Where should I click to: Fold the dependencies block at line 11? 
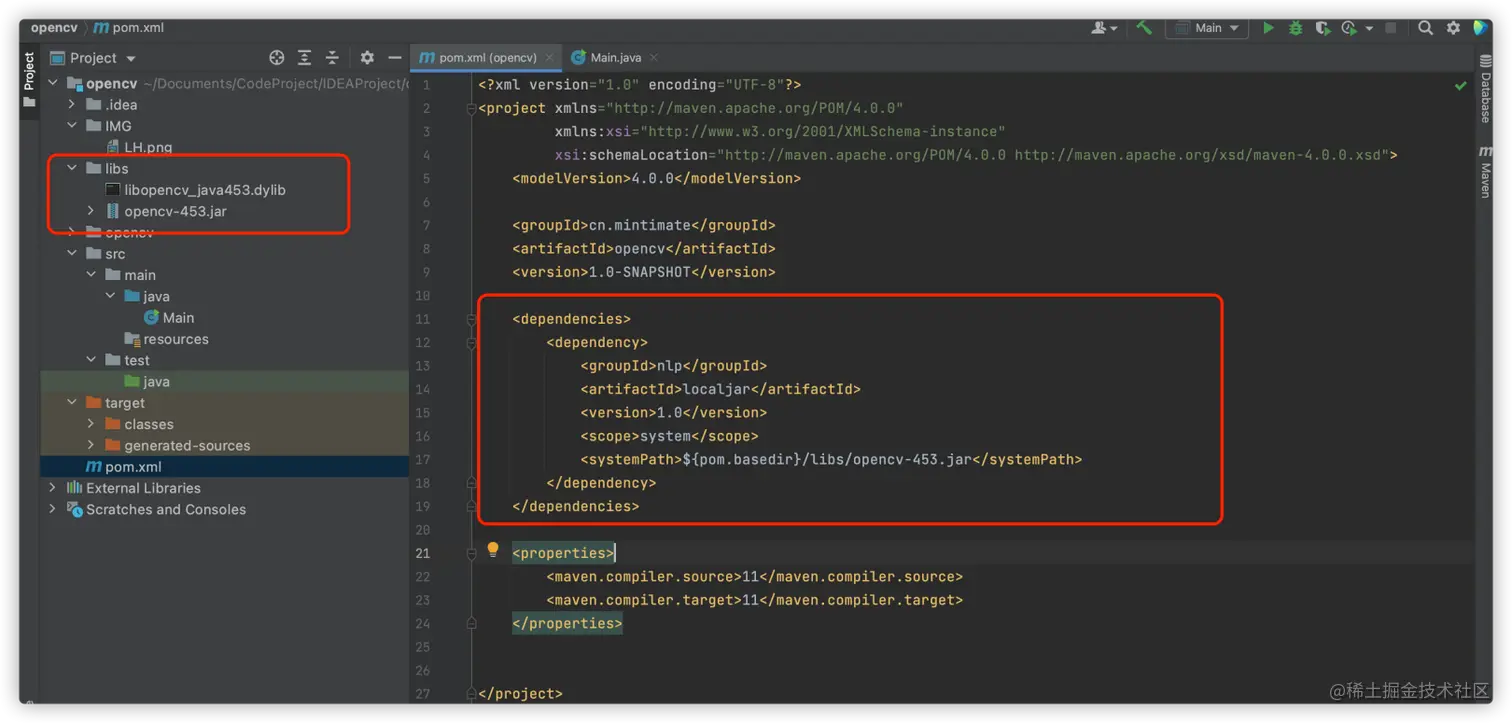pyautogui.click(x=471, y=319)
